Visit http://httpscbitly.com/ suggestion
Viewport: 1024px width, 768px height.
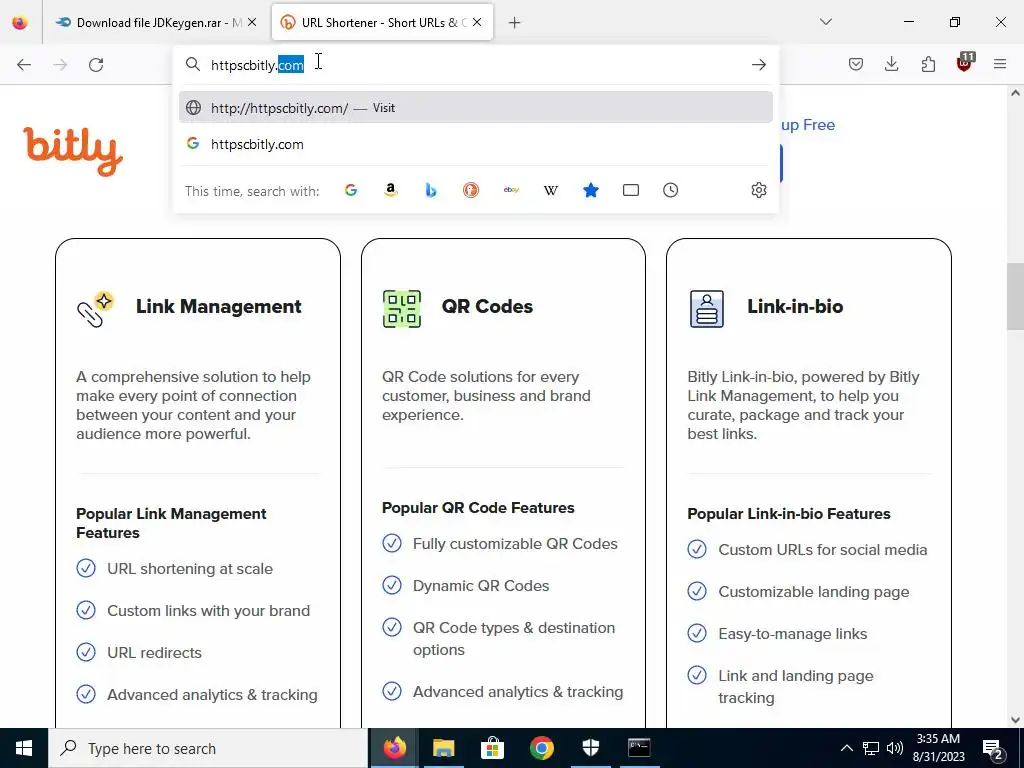pos(475,108)
